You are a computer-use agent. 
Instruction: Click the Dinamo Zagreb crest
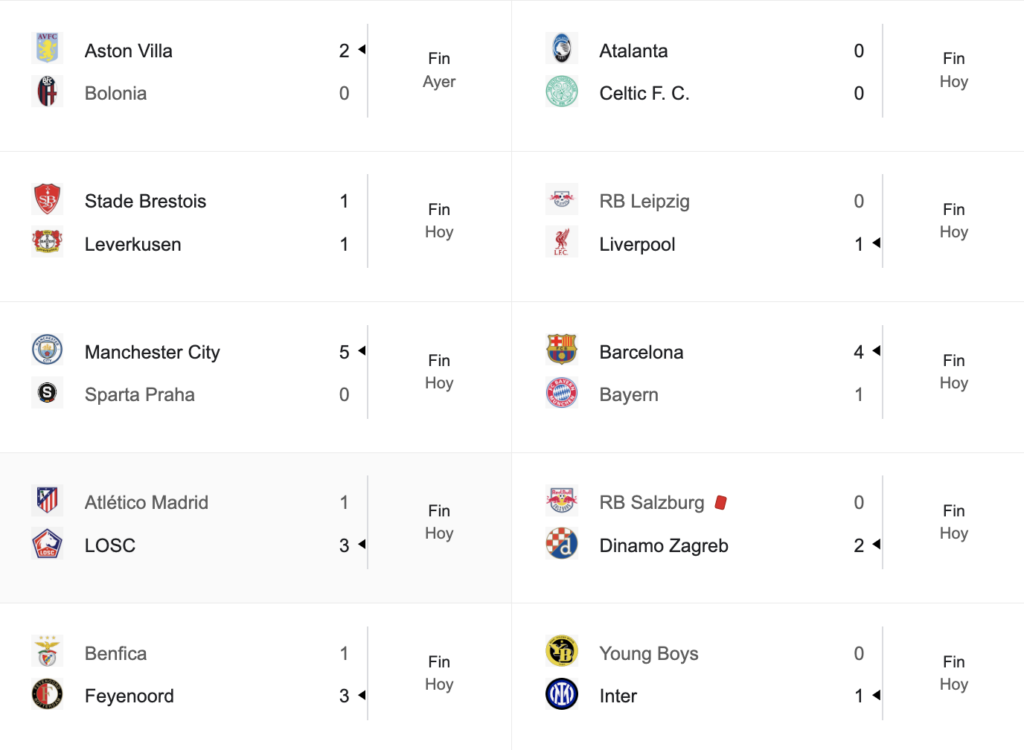(x=562, y=544)
